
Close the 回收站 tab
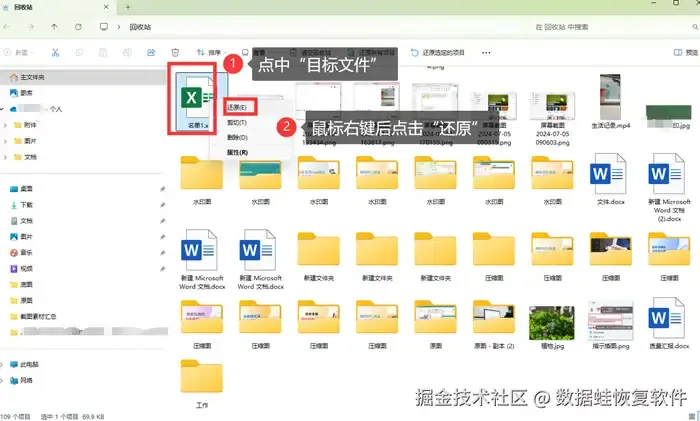(106, 7)
